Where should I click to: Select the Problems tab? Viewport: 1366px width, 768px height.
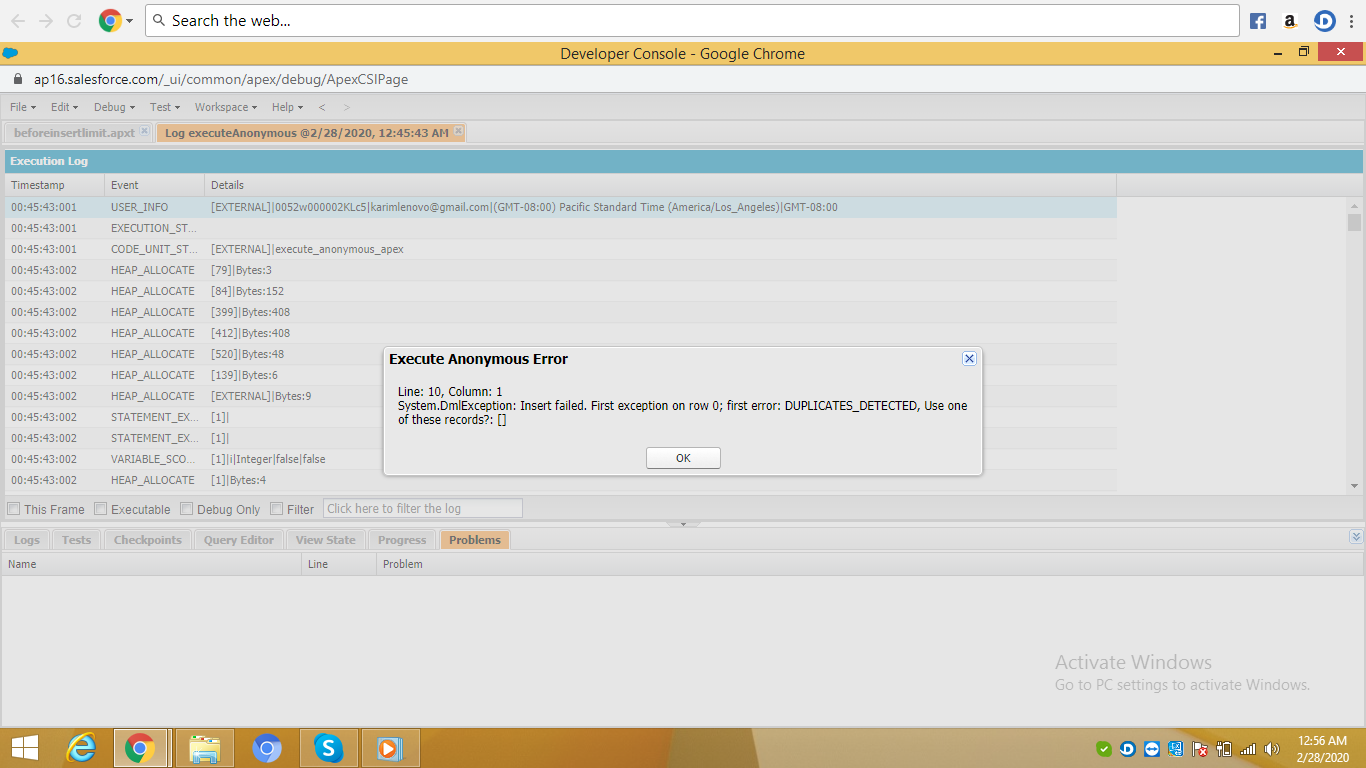(475, 540)
